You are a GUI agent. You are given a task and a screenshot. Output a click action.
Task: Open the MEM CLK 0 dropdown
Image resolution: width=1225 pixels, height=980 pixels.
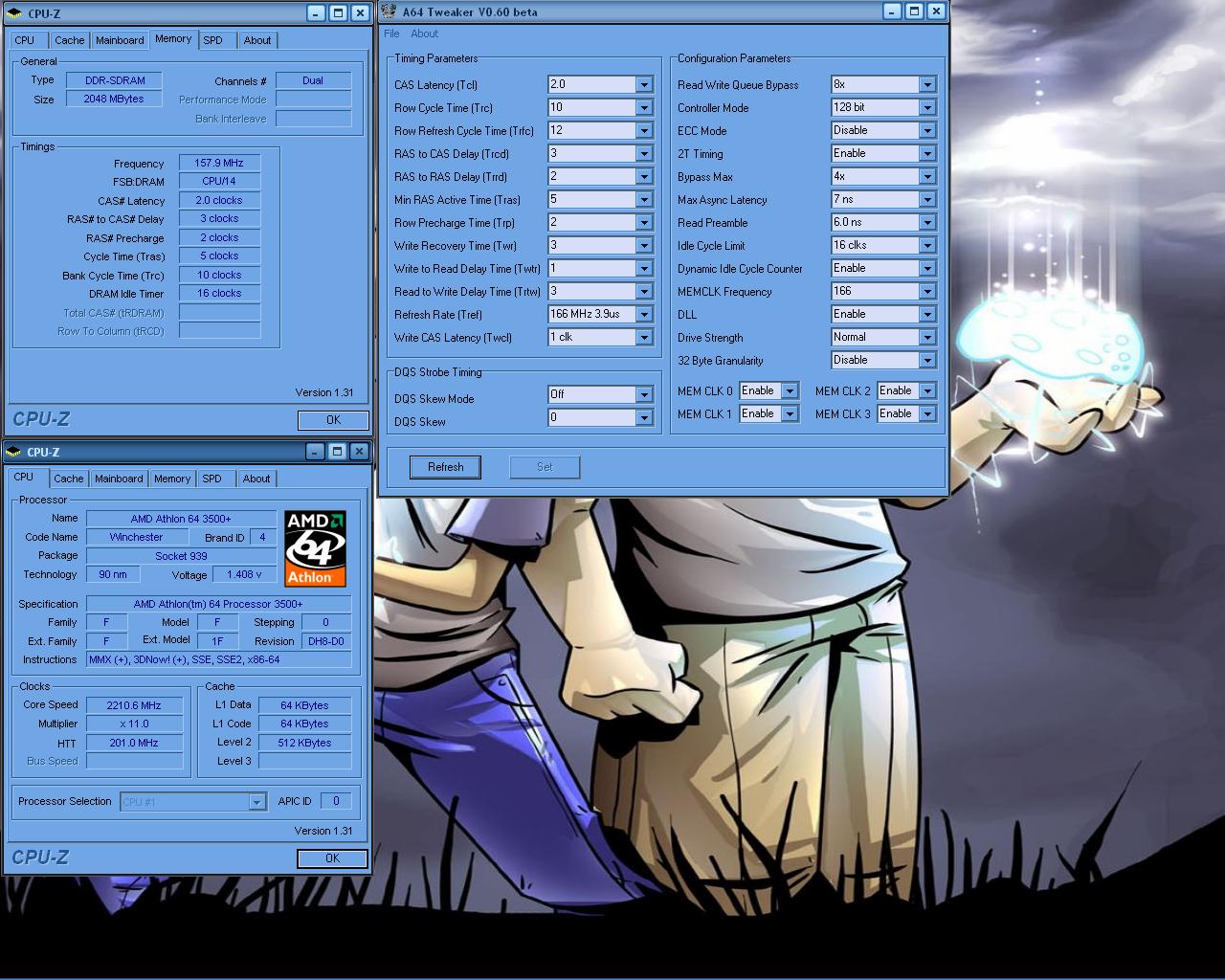pos(790,390)
